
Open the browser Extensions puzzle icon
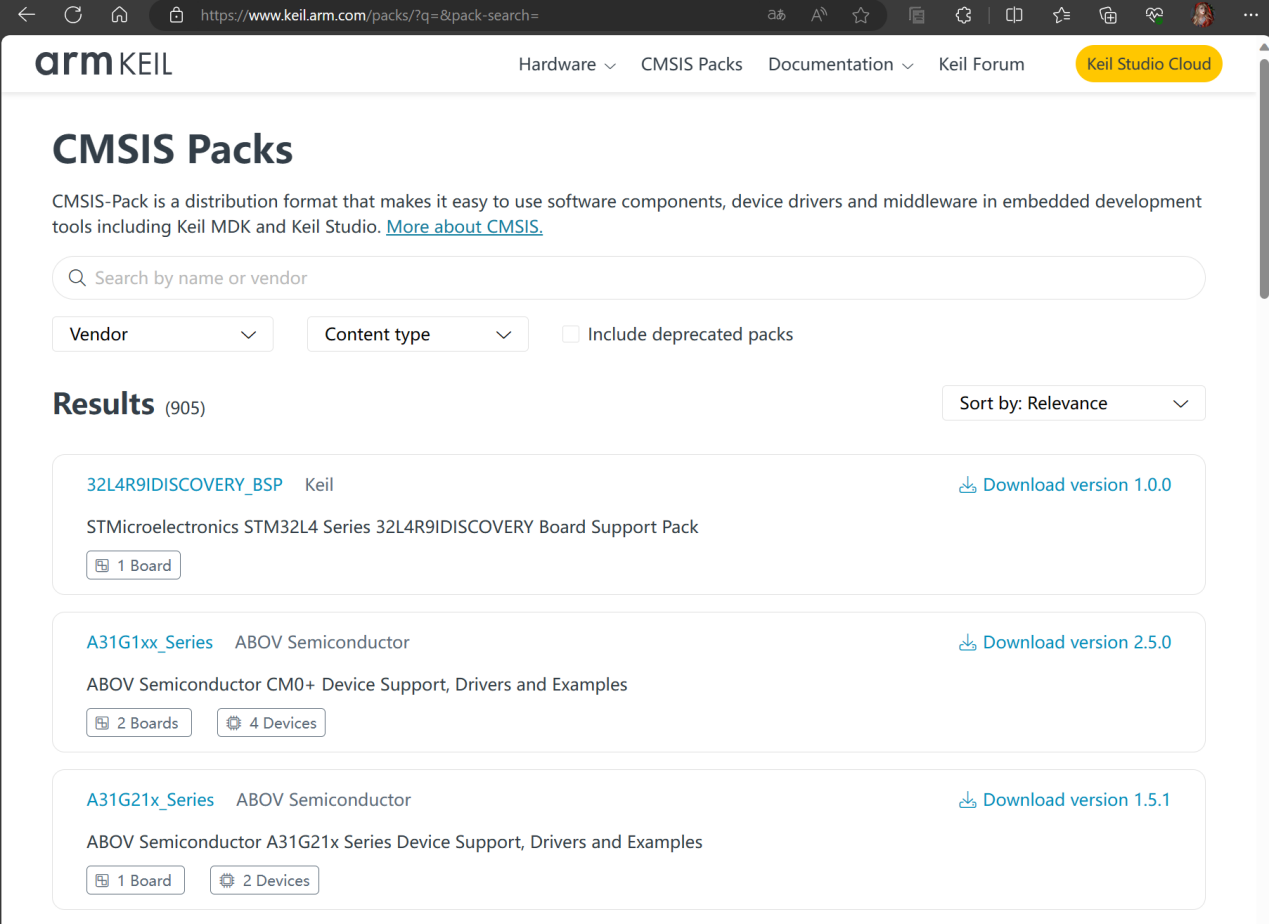click(x=964, y=15)
